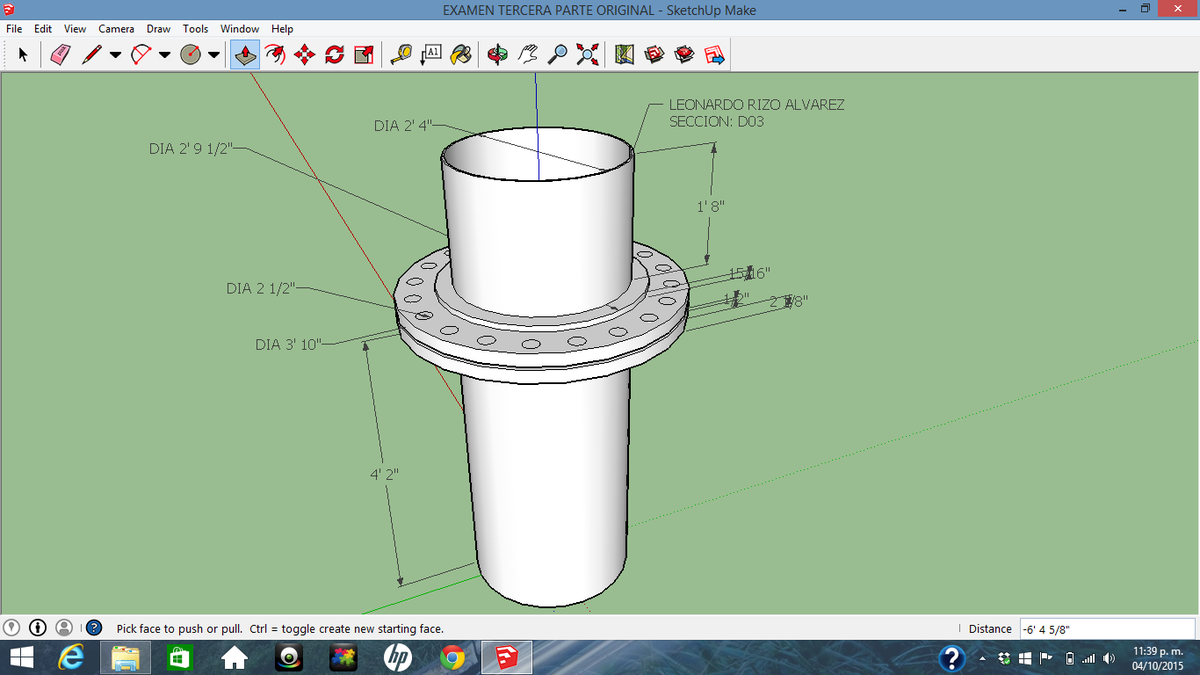
Task: Activate the Paint Bucket tool
Action: pyautogui.click(x=460, y=54)
